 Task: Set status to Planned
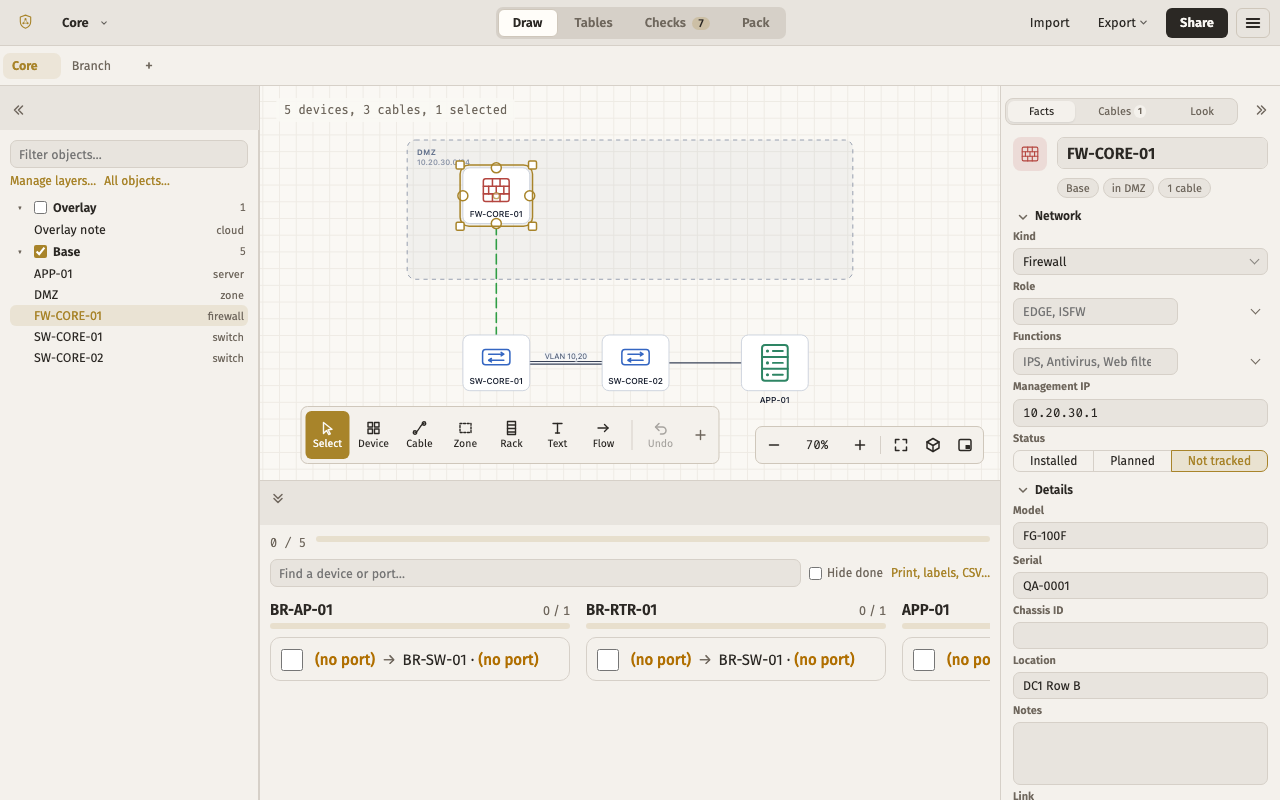[1132, 461]
